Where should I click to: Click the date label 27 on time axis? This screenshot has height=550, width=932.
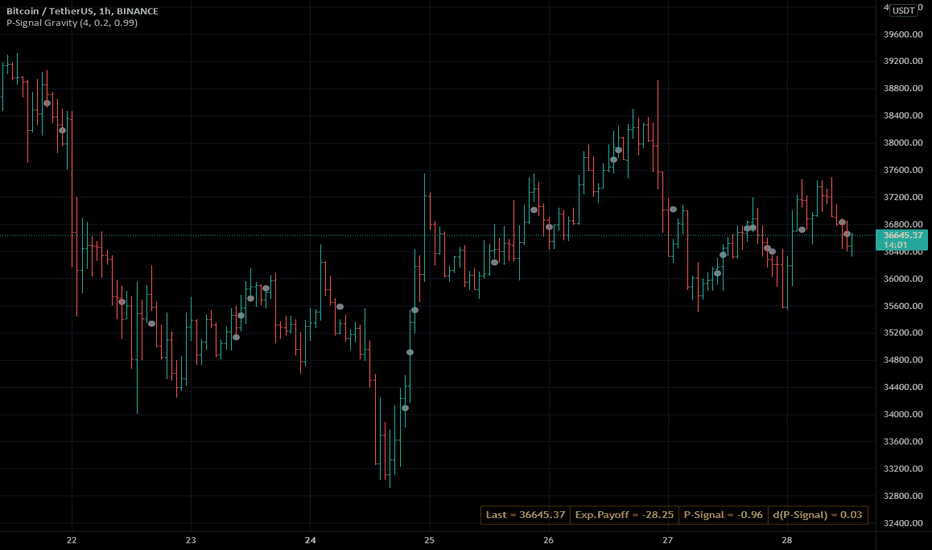click(668, 540)
